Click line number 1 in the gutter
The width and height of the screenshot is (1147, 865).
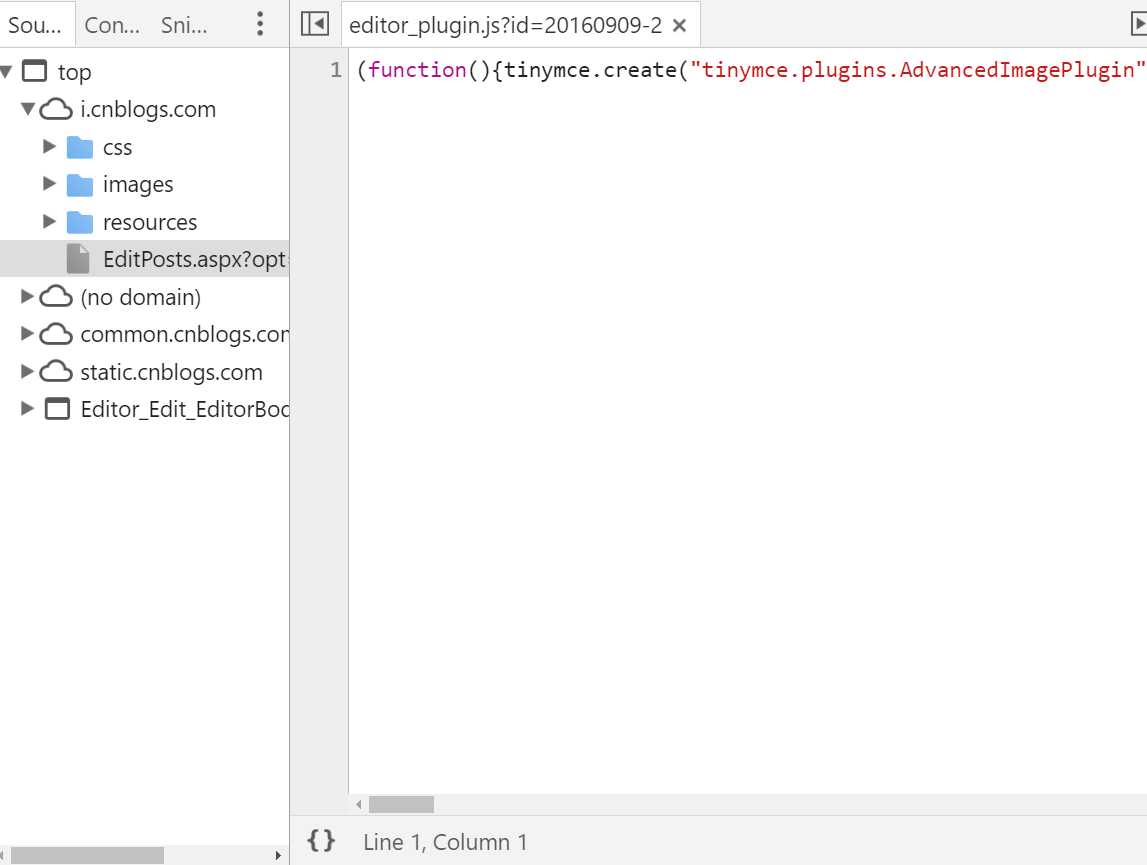[336, 70]
